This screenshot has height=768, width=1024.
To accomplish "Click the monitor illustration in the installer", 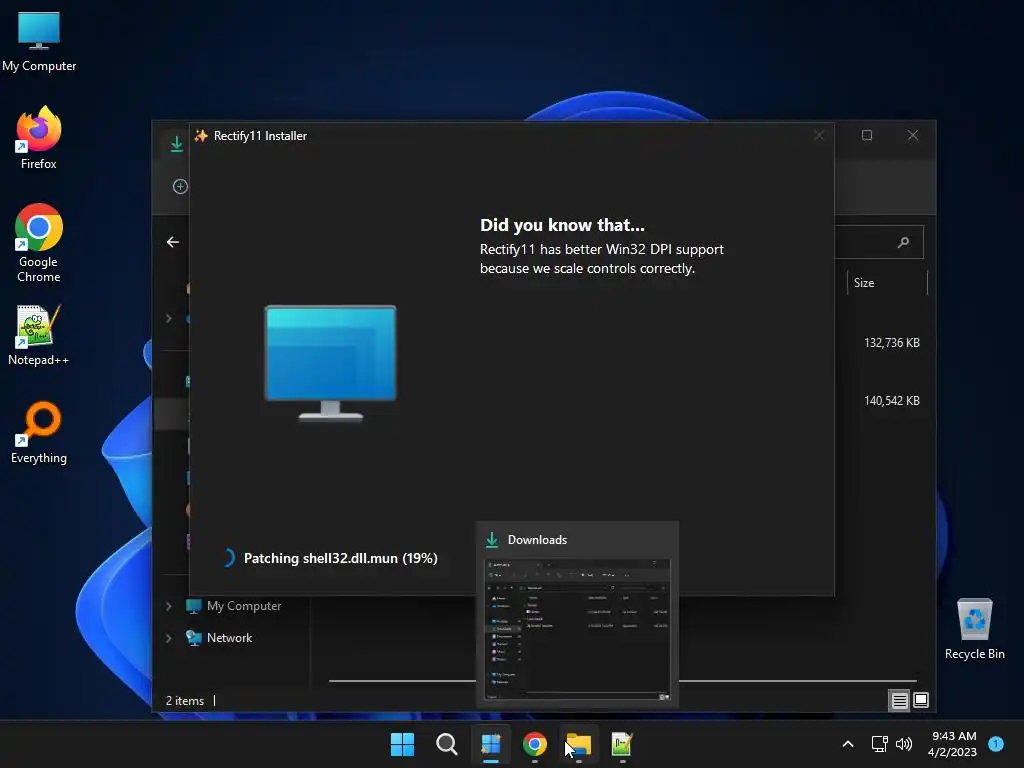I will click(x=330, y=363).
